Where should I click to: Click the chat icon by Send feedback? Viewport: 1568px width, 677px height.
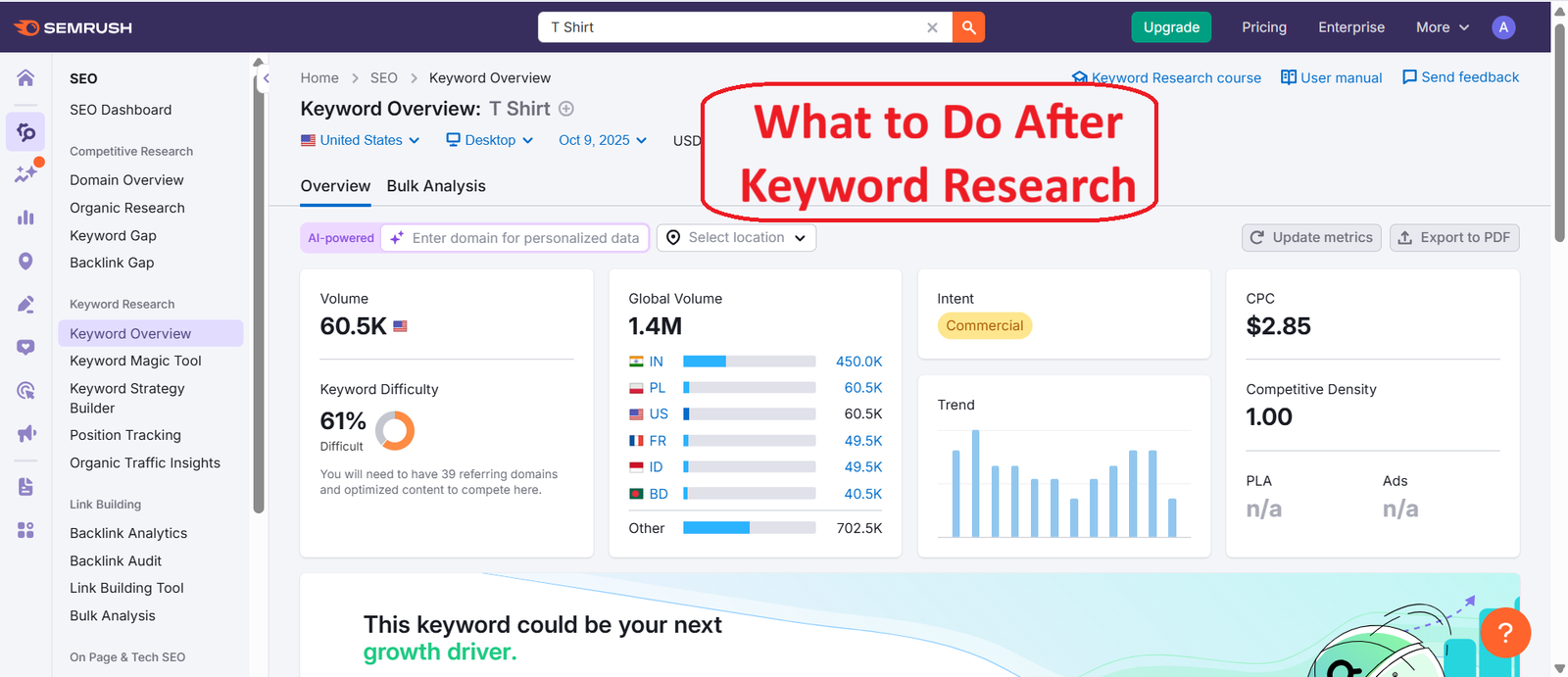click(x=1409, y=77)
